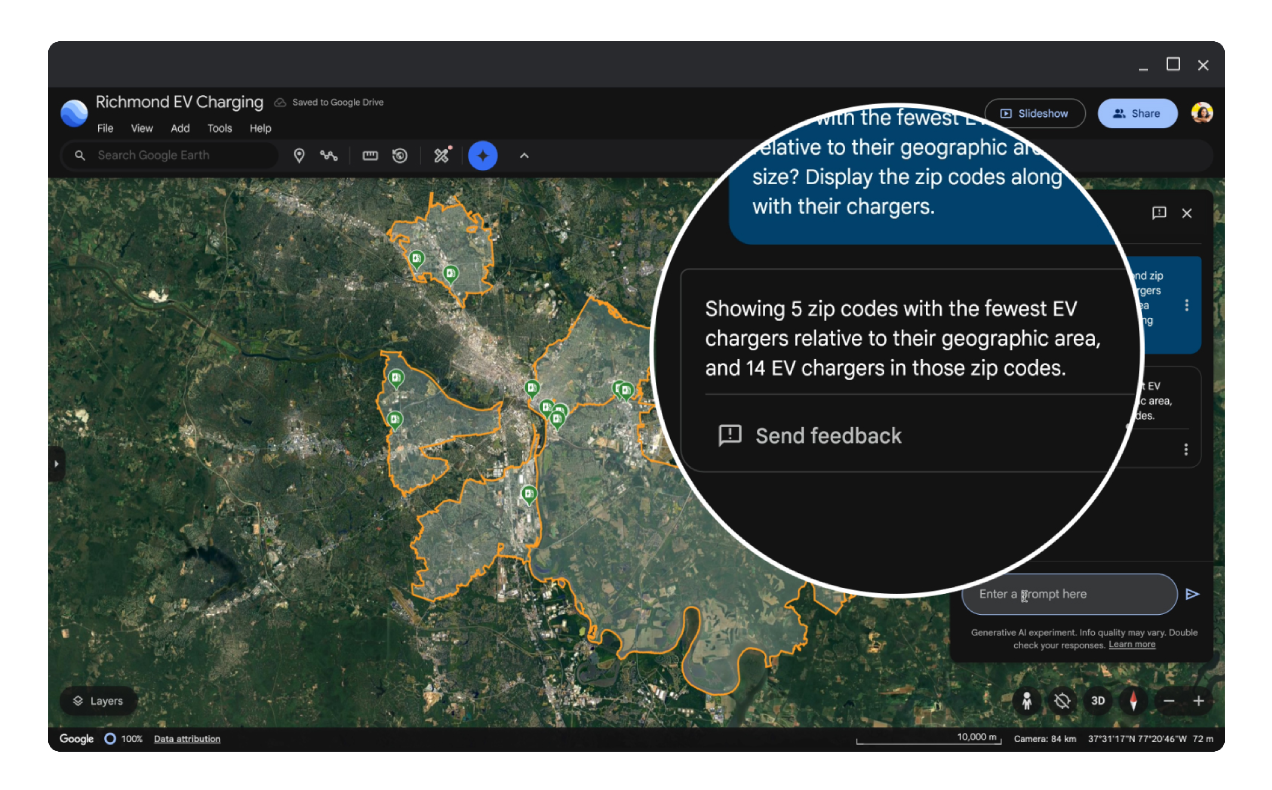
Task: Click the latitude and longitude coordinates readout
Action: point(1138,739)
